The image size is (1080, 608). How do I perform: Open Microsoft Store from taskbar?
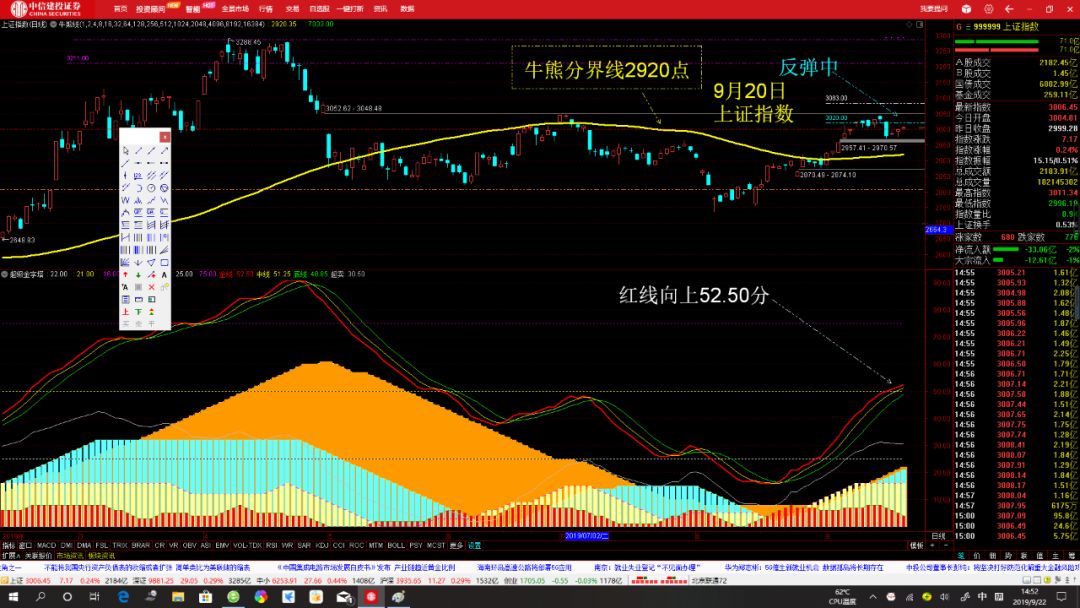[205, 597]
